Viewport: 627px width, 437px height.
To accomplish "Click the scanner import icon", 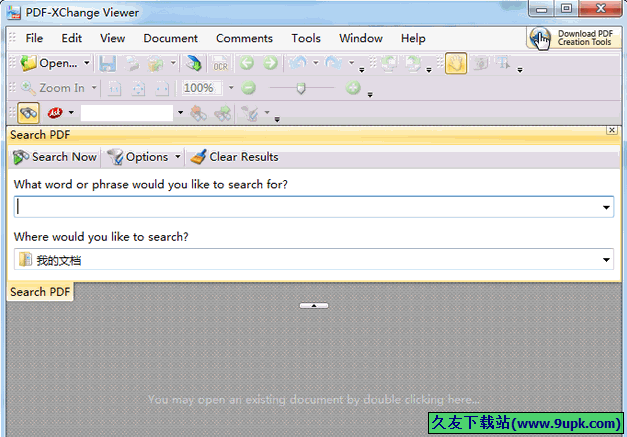I will pyautogui.click(x=194, y=63).
